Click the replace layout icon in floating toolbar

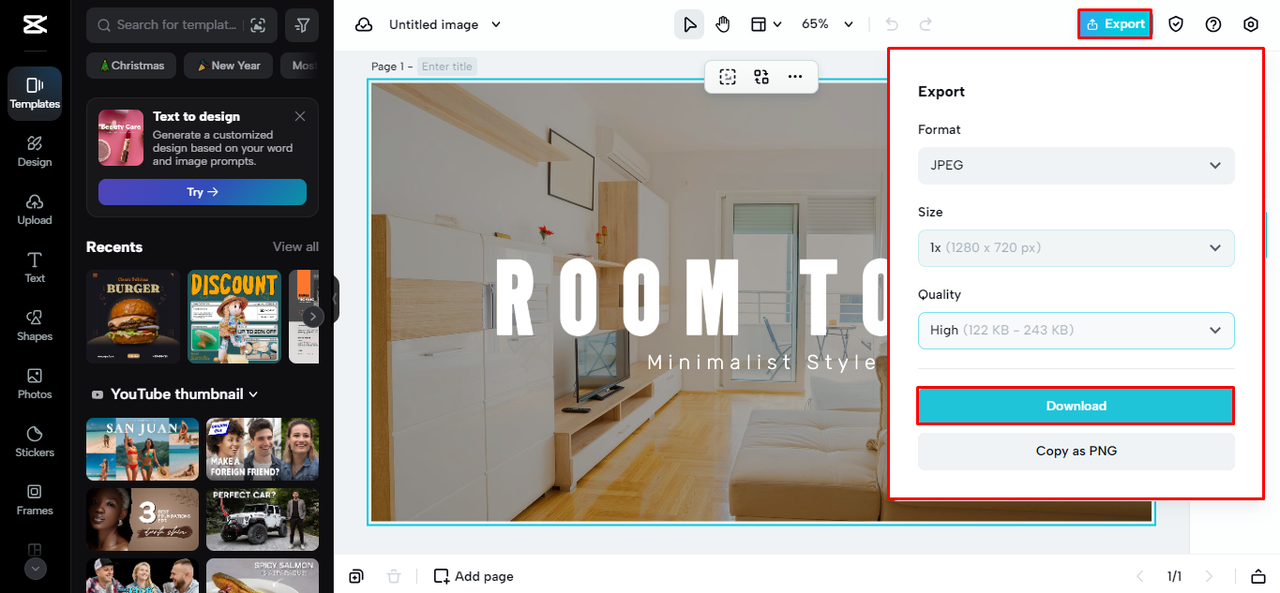coord(761,76)
